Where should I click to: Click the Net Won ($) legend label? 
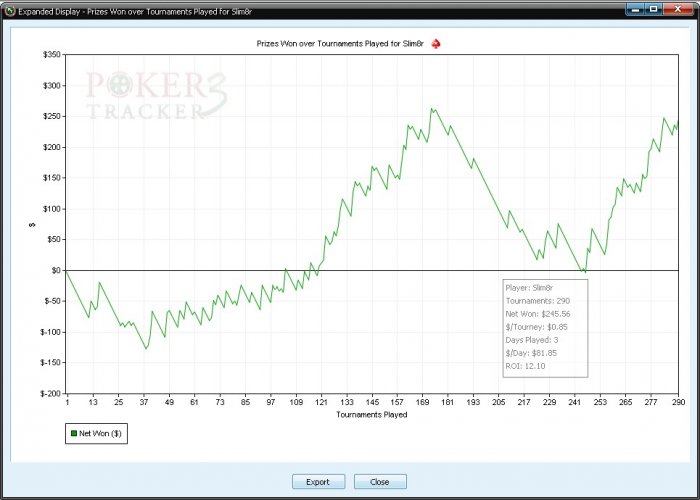100,433
